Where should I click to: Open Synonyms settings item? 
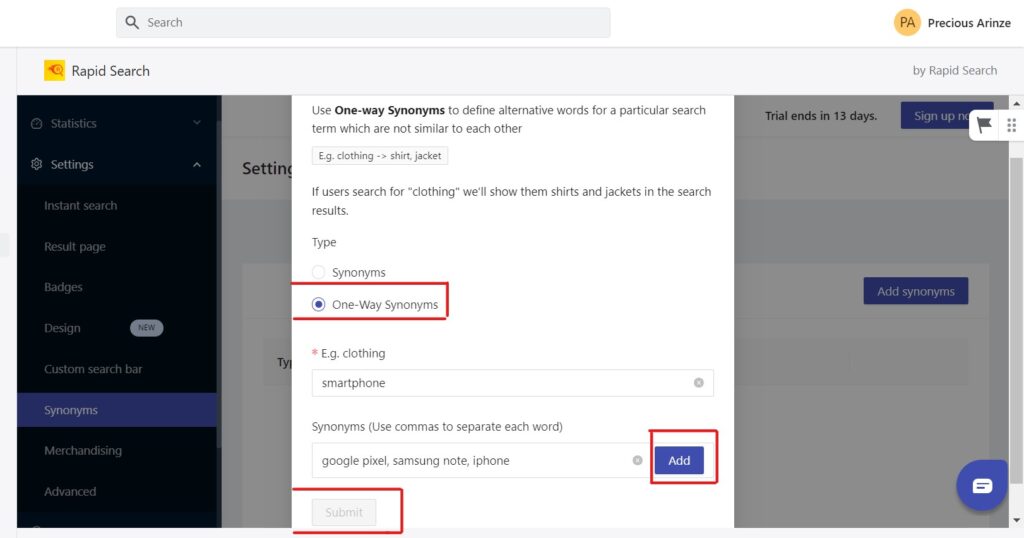[x=117, y=410]
